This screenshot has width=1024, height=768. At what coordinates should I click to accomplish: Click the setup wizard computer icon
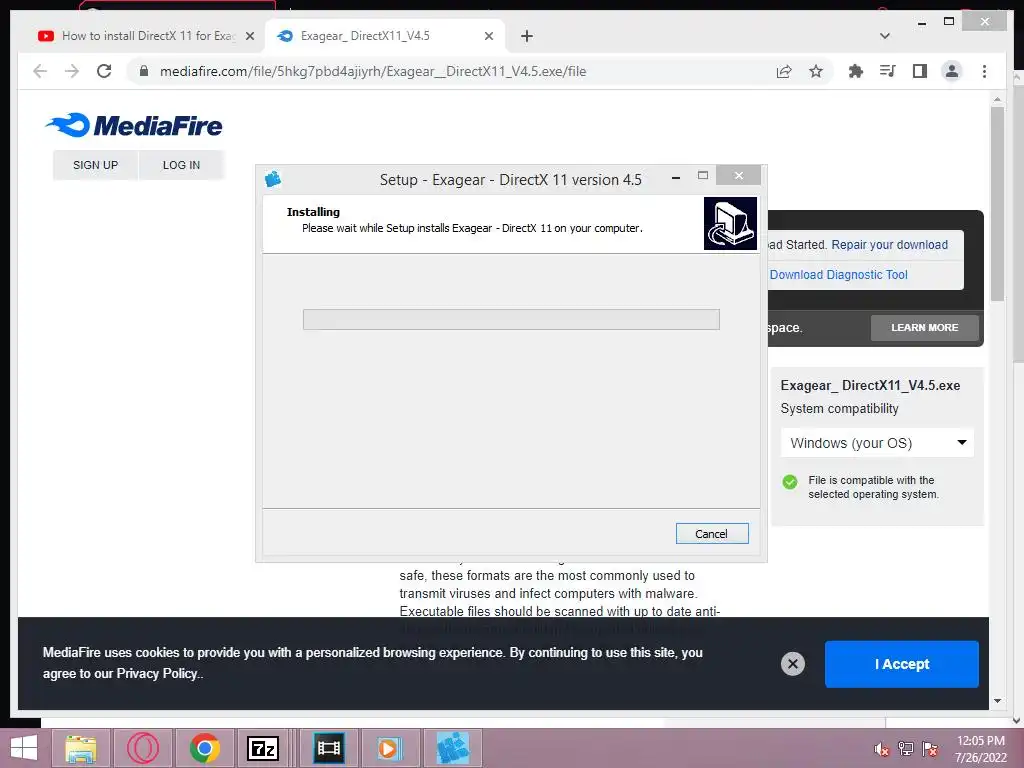click(x=730, y=223)
